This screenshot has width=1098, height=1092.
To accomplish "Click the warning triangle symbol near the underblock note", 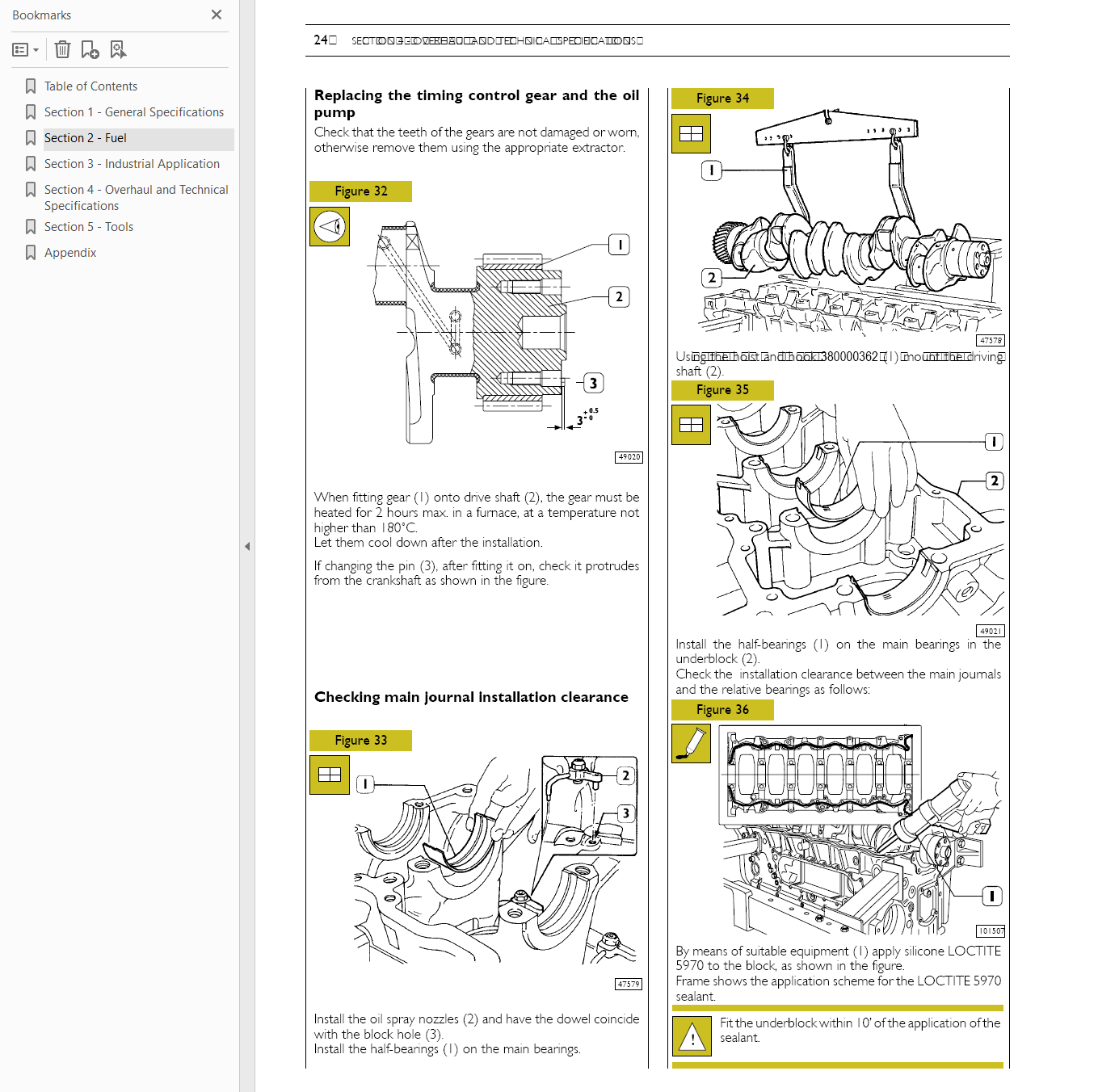I will pyautogui.click(x=692, y=1036).
